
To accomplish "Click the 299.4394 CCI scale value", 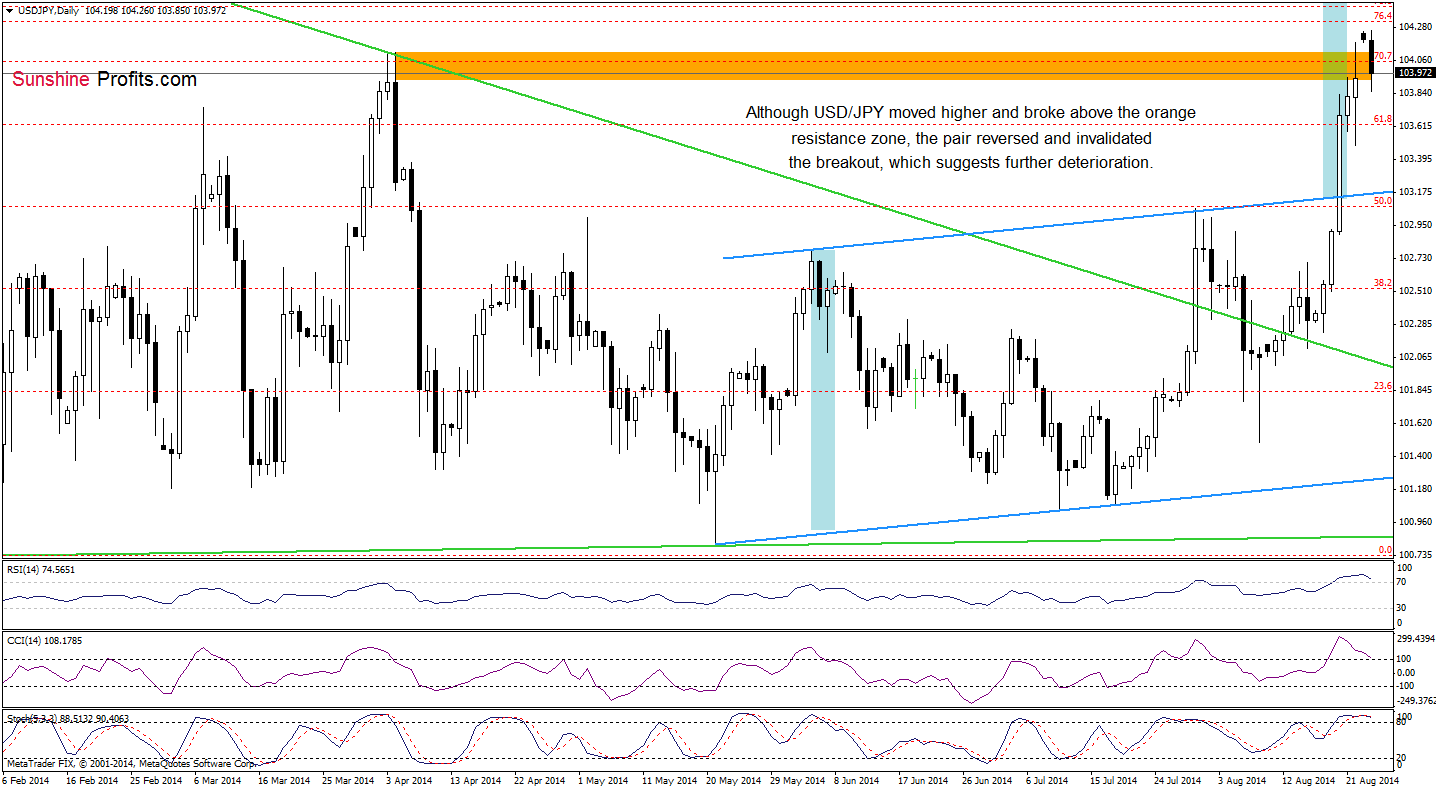I will [x=1415, y=638].
